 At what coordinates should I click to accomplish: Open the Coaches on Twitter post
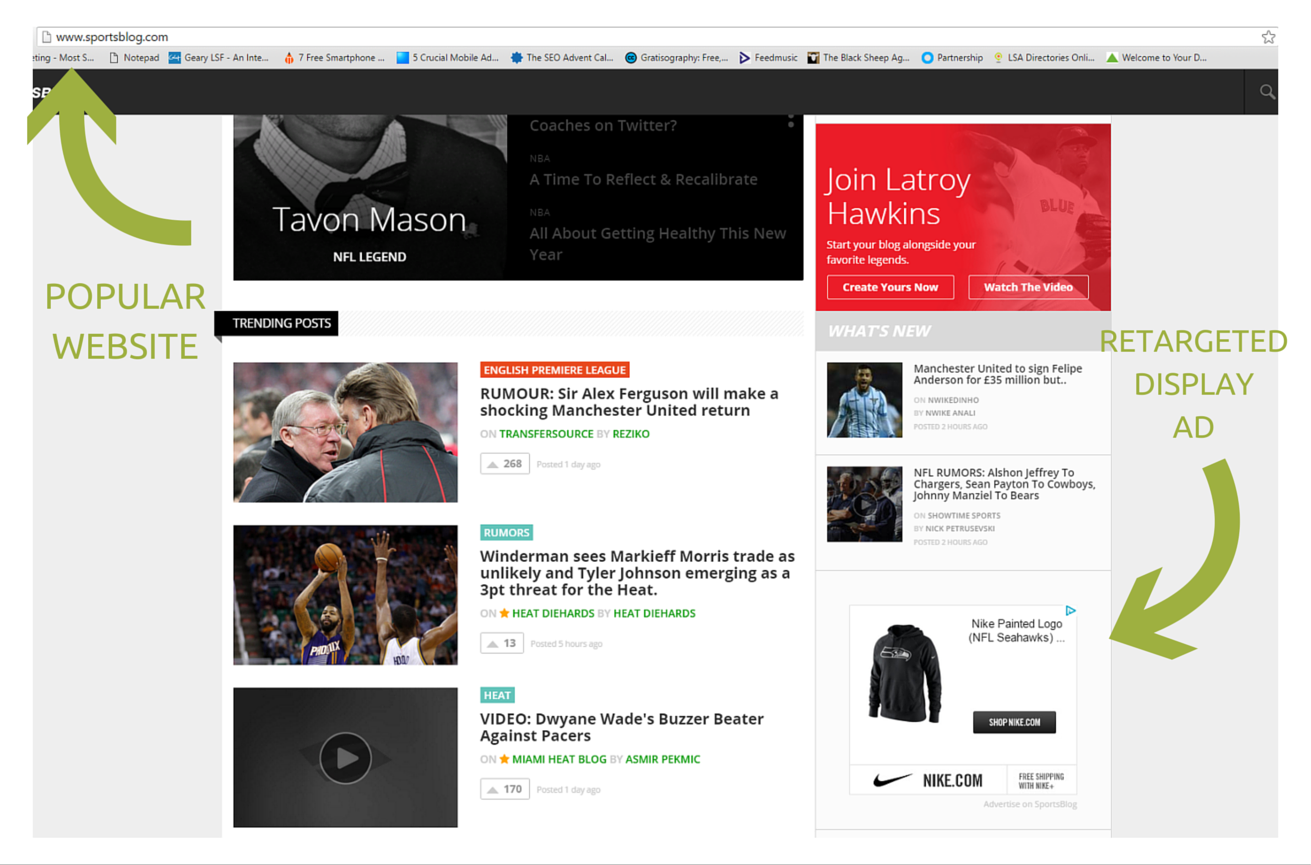(x=603, y=125)
